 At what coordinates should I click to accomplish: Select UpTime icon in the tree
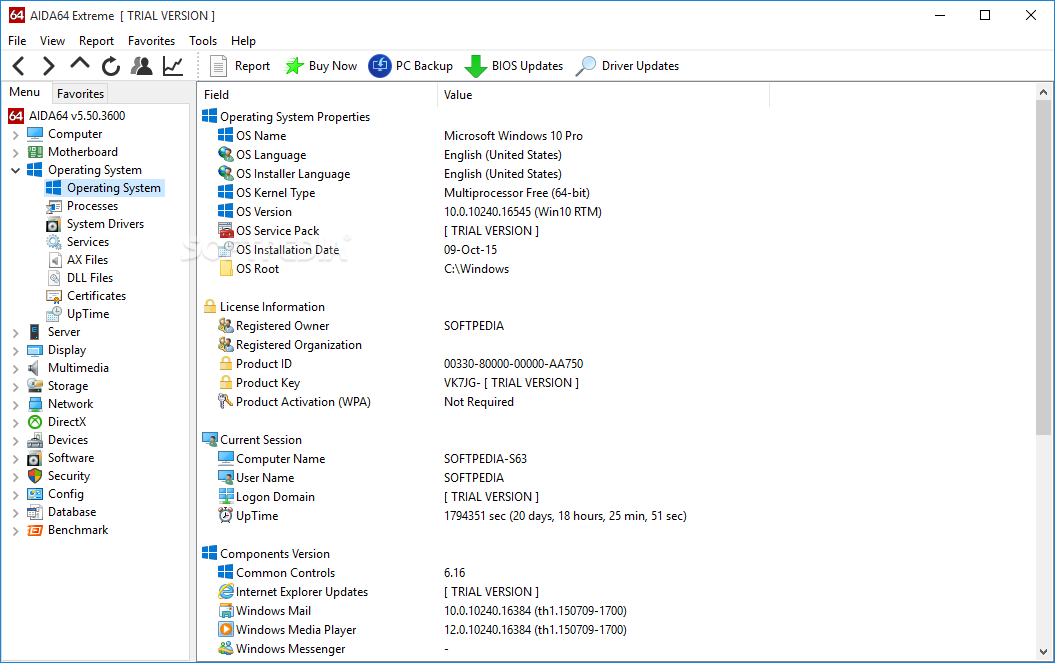tap(54, 314)
